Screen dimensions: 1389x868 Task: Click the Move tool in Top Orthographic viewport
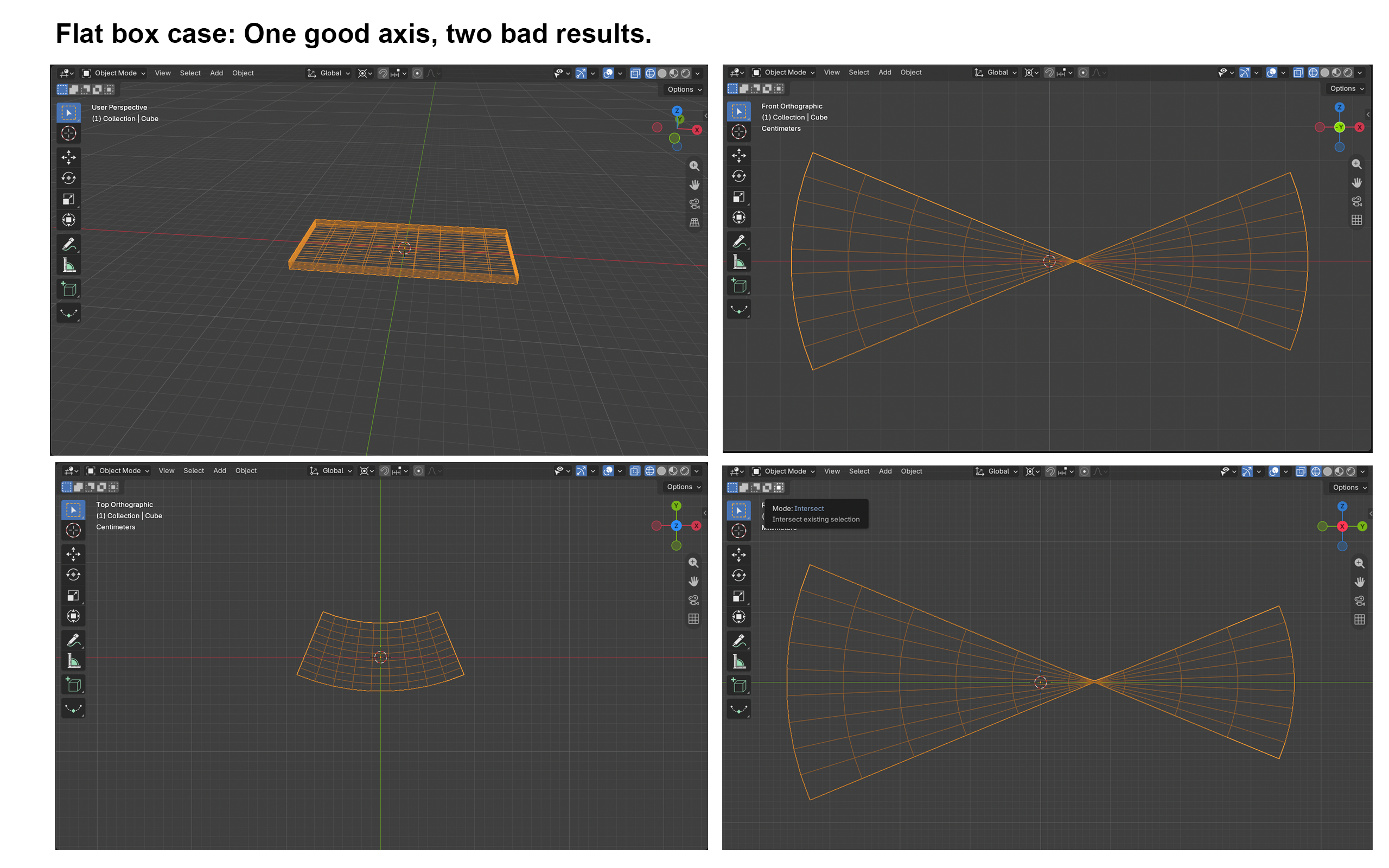tap(73, 554)
